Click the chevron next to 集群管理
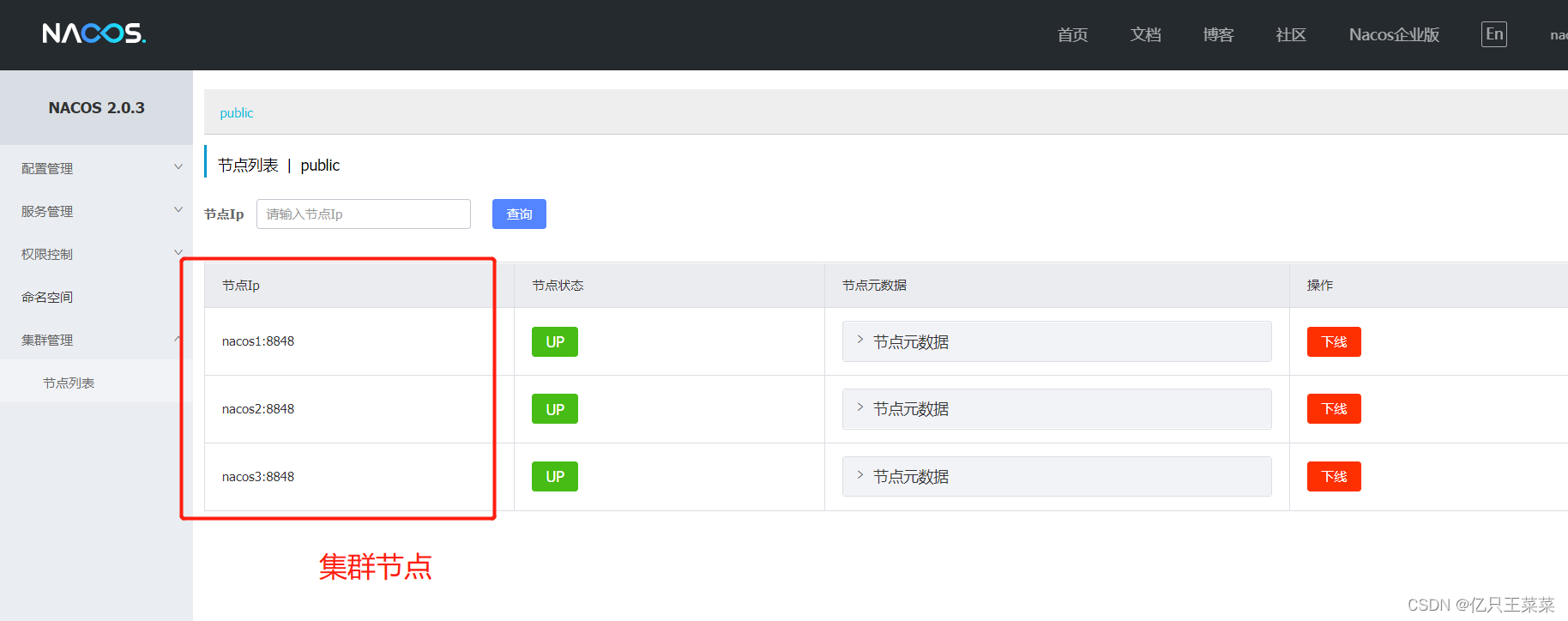 pyautogui.click(x=178, y=338)
